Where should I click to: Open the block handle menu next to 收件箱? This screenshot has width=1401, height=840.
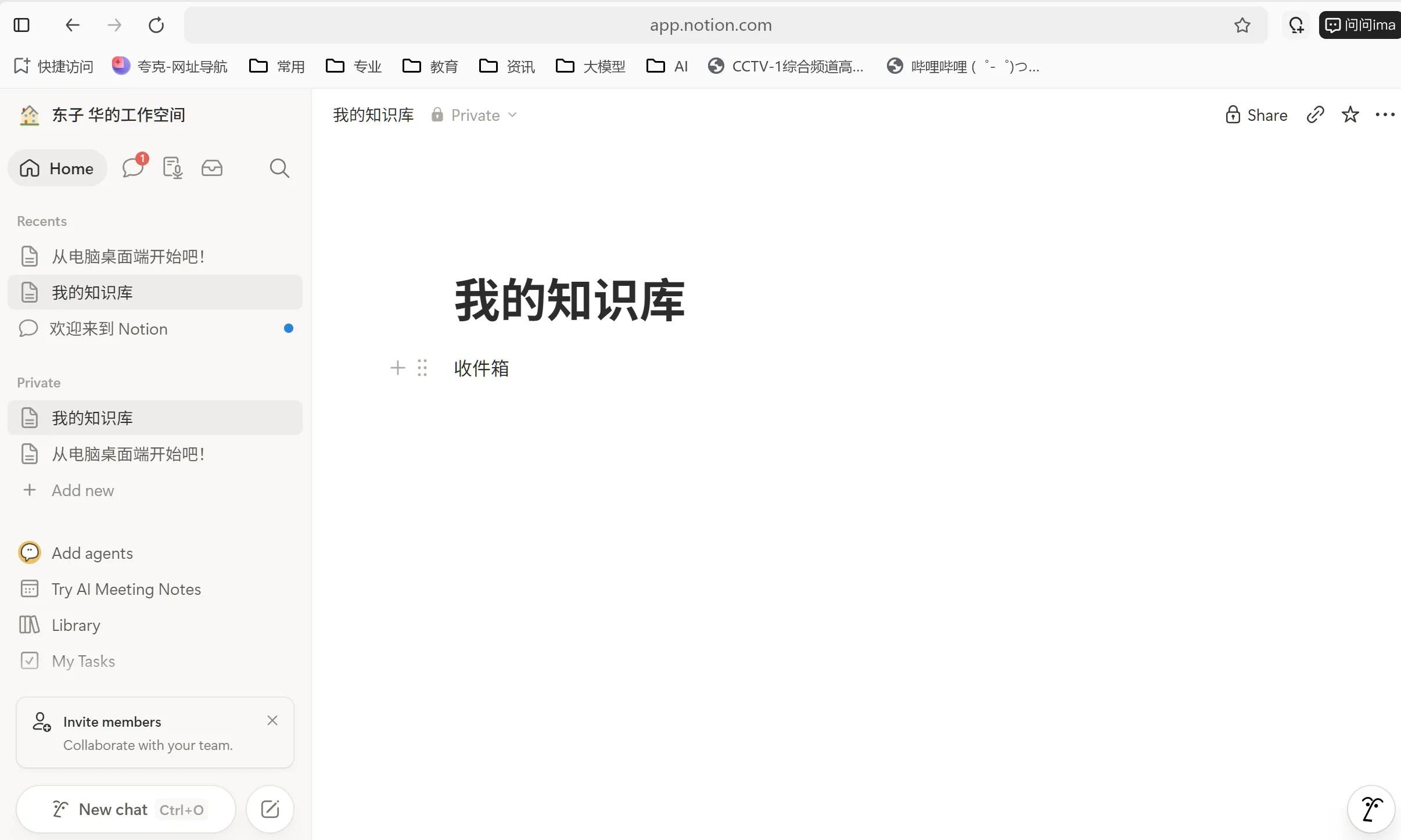coord(422,368)
